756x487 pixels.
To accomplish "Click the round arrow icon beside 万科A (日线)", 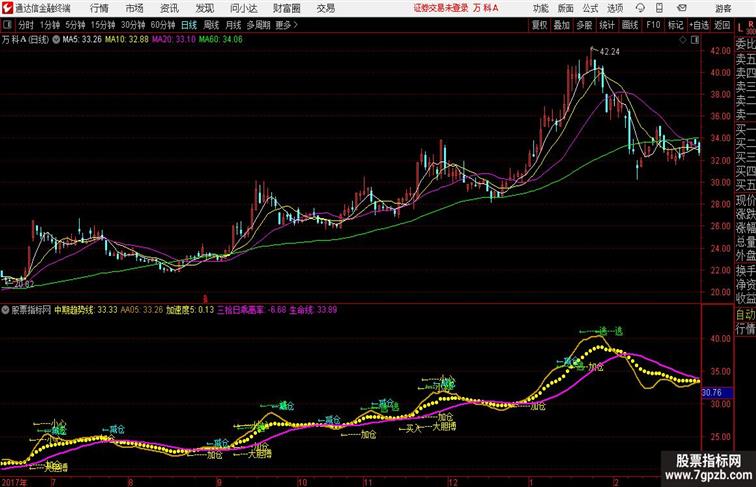I will [x=56, y=40].
